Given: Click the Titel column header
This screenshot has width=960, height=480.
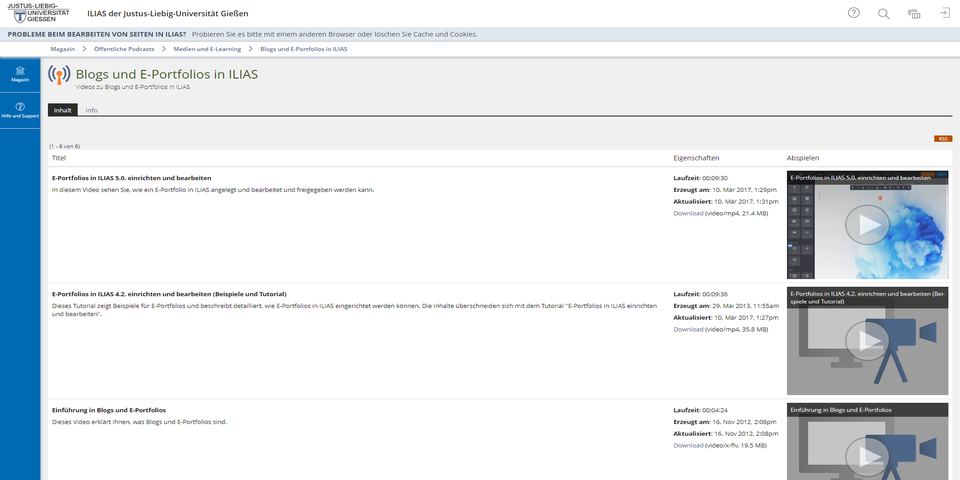Looking at the screenshot, I should coord(59,158).
